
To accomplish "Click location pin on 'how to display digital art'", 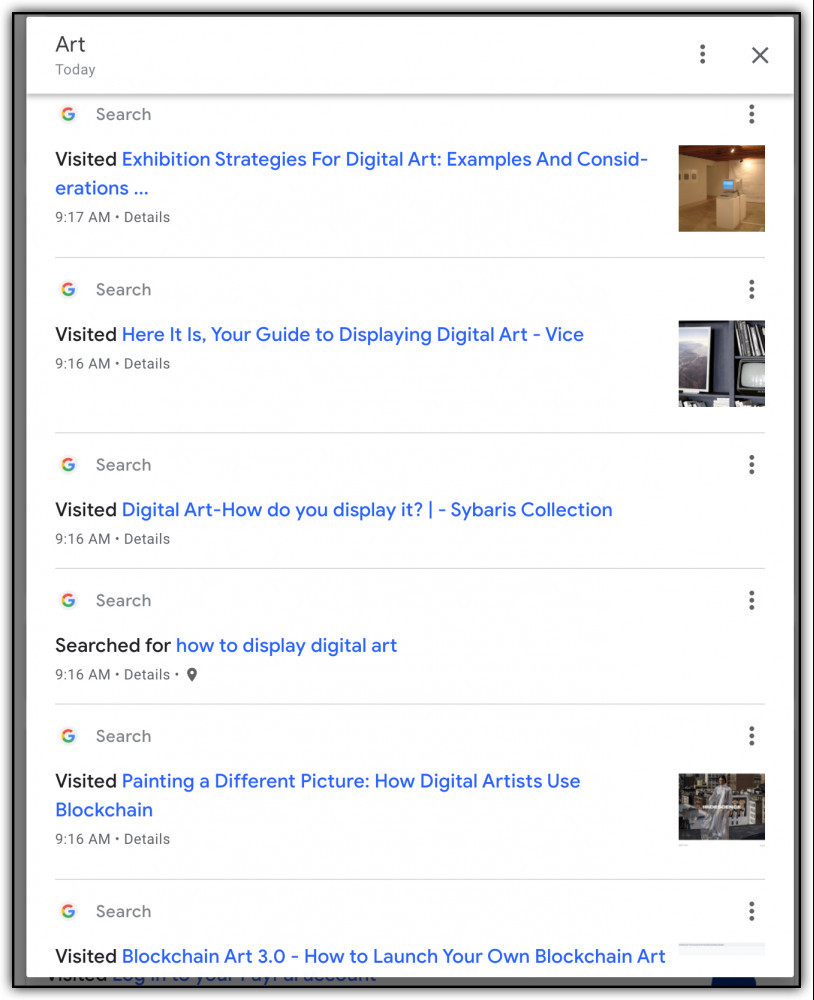I will coord(191,675).
